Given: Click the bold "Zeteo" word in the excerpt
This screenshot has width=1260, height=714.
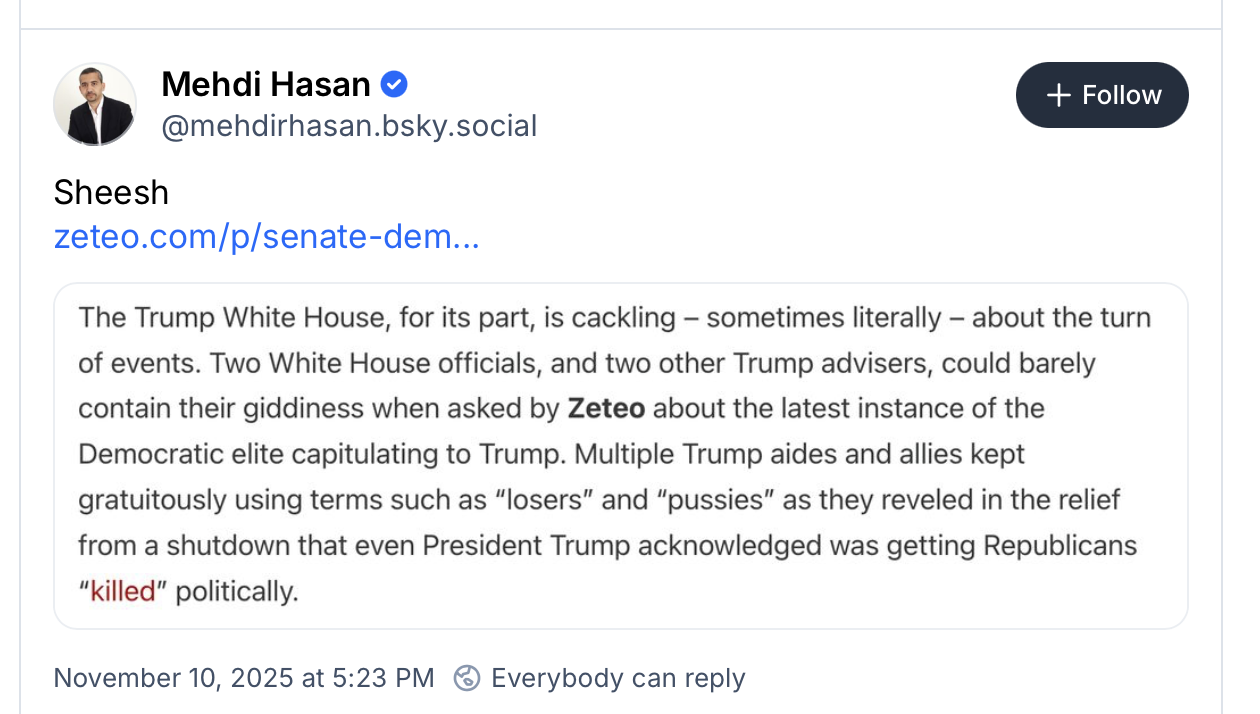Looking at the screenshot, I should [x=606, y=408].
